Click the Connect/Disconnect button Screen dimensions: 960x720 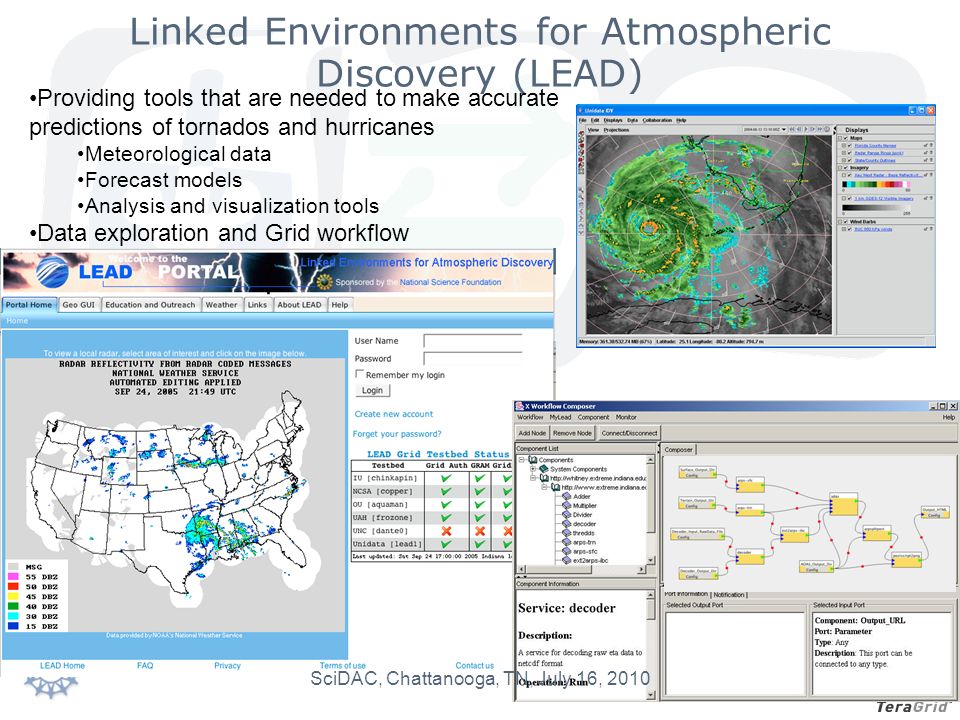[629, 433]
